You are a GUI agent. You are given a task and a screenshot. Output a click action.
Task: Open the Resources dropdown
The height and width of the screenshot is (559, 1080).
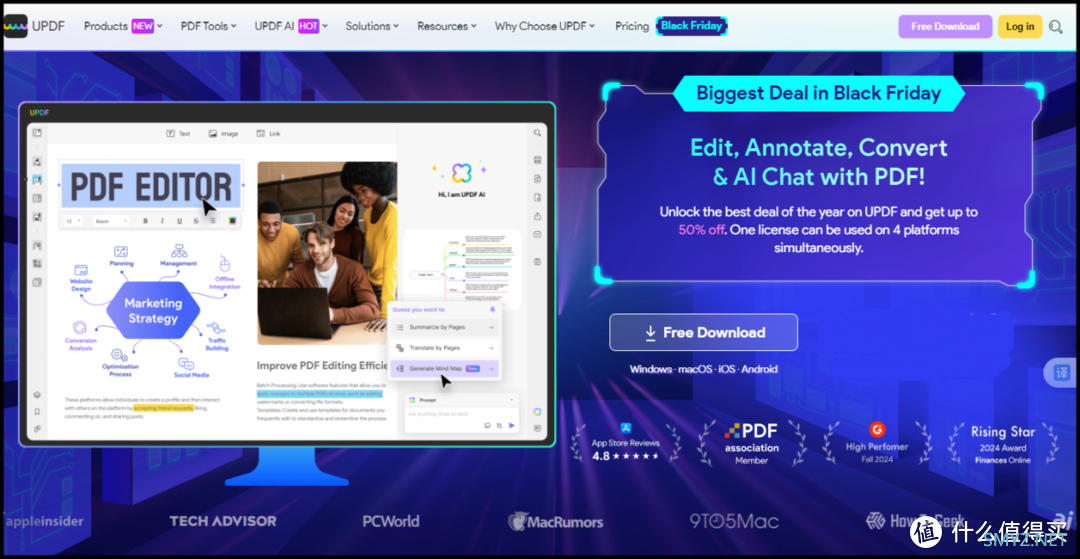[447, 26]
